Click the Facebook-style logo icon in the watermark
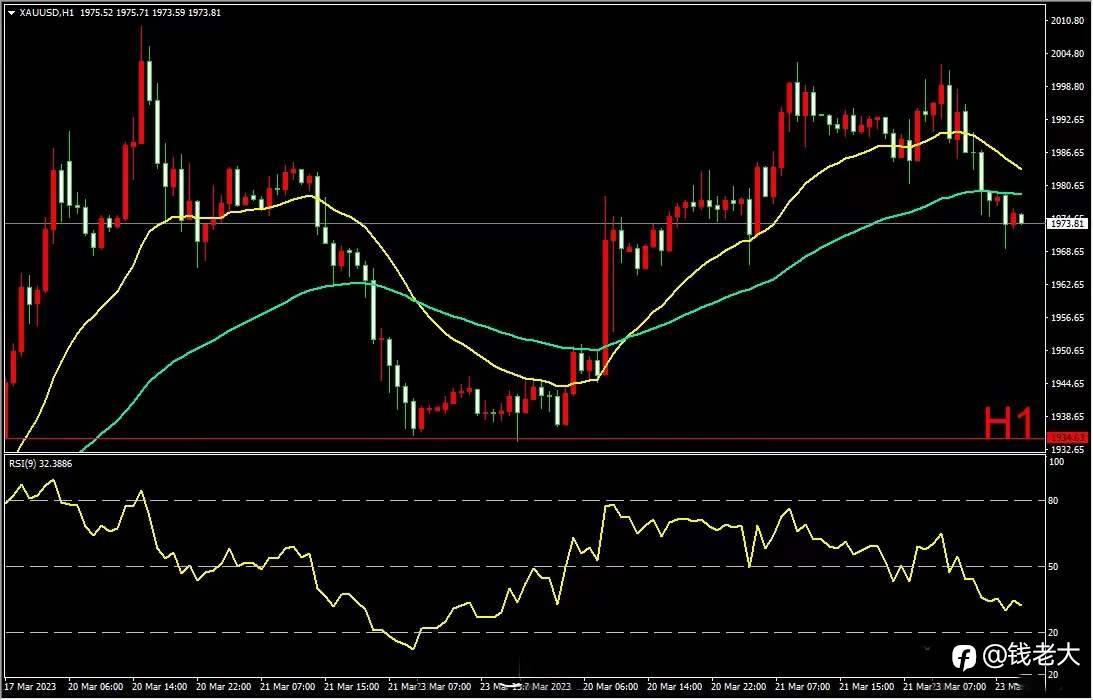 click(x=965, y=656)
